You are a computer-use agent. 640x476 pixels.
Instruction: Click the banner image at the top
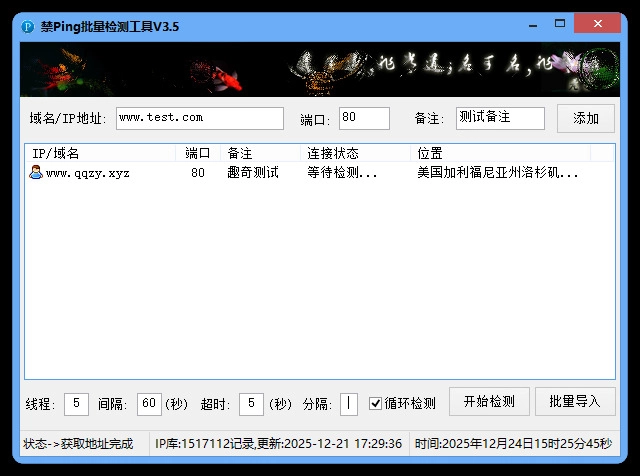[320, 69]
